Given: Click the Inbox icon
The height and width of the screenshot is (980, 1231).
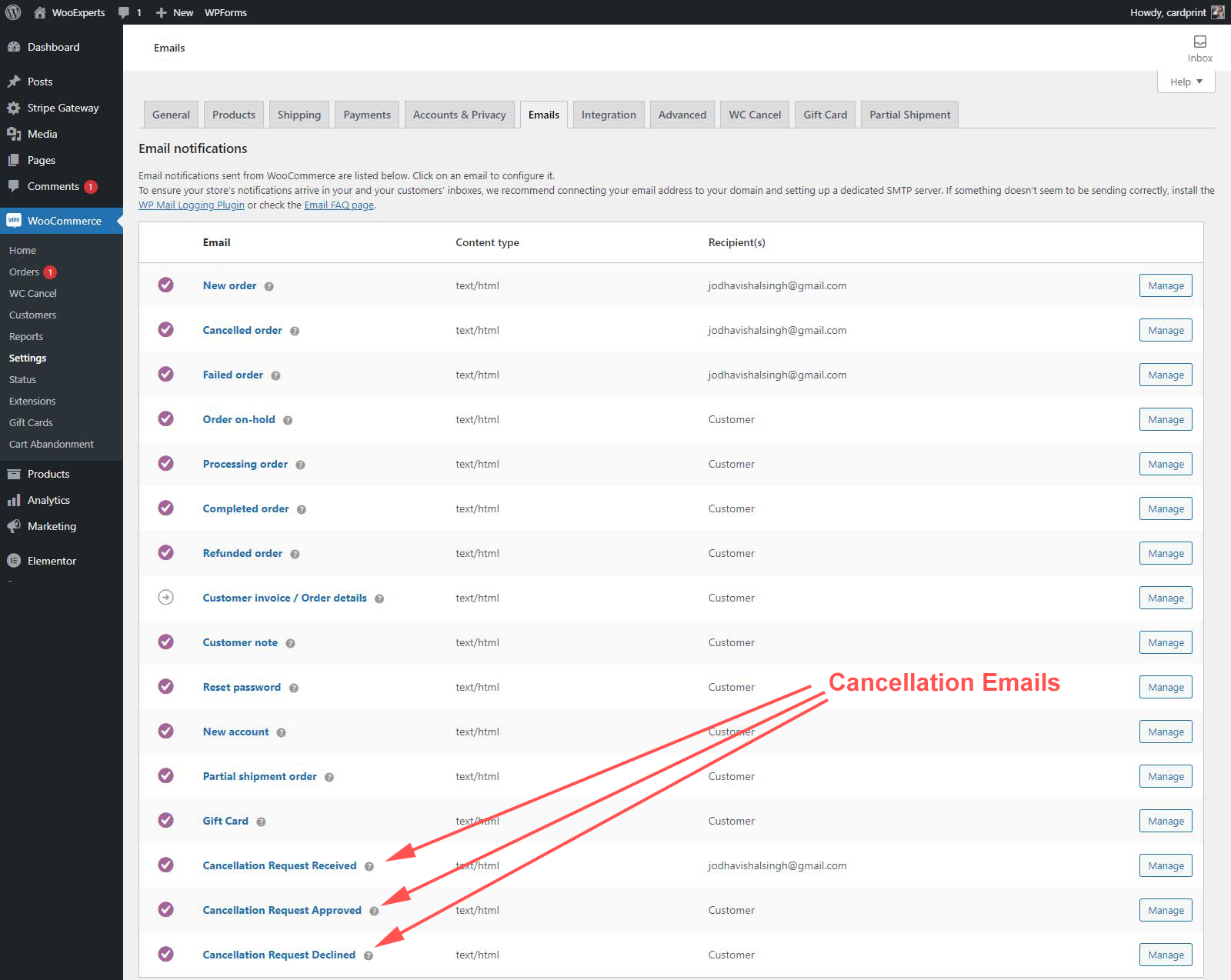Looking at the screenshot, I should 1199,42.
